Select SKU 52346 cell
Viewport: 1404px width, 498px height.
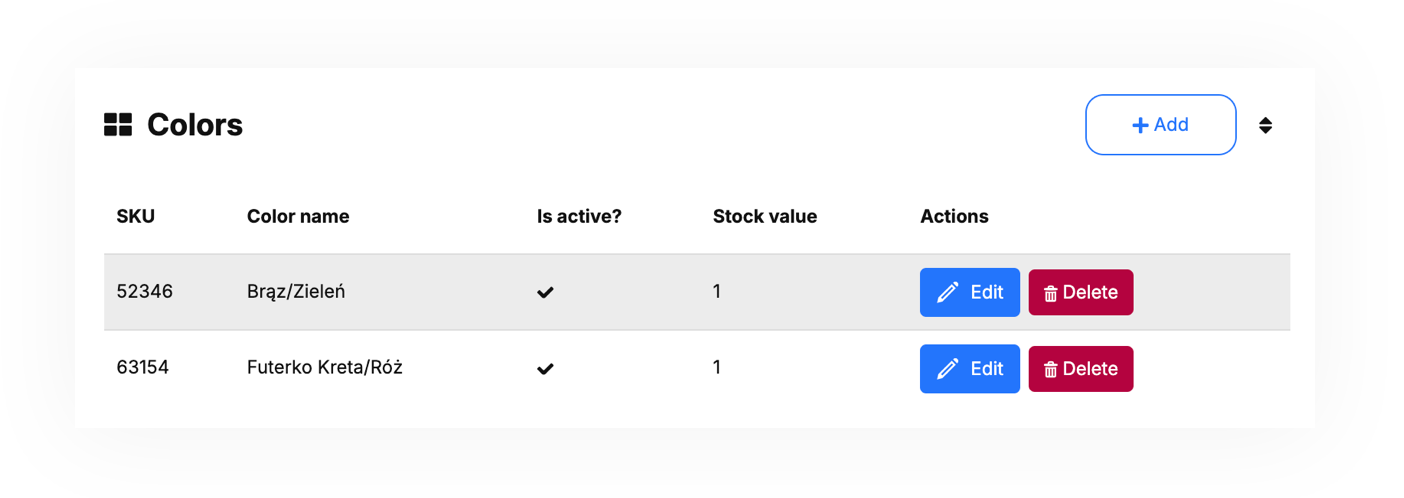coord(144,292)
